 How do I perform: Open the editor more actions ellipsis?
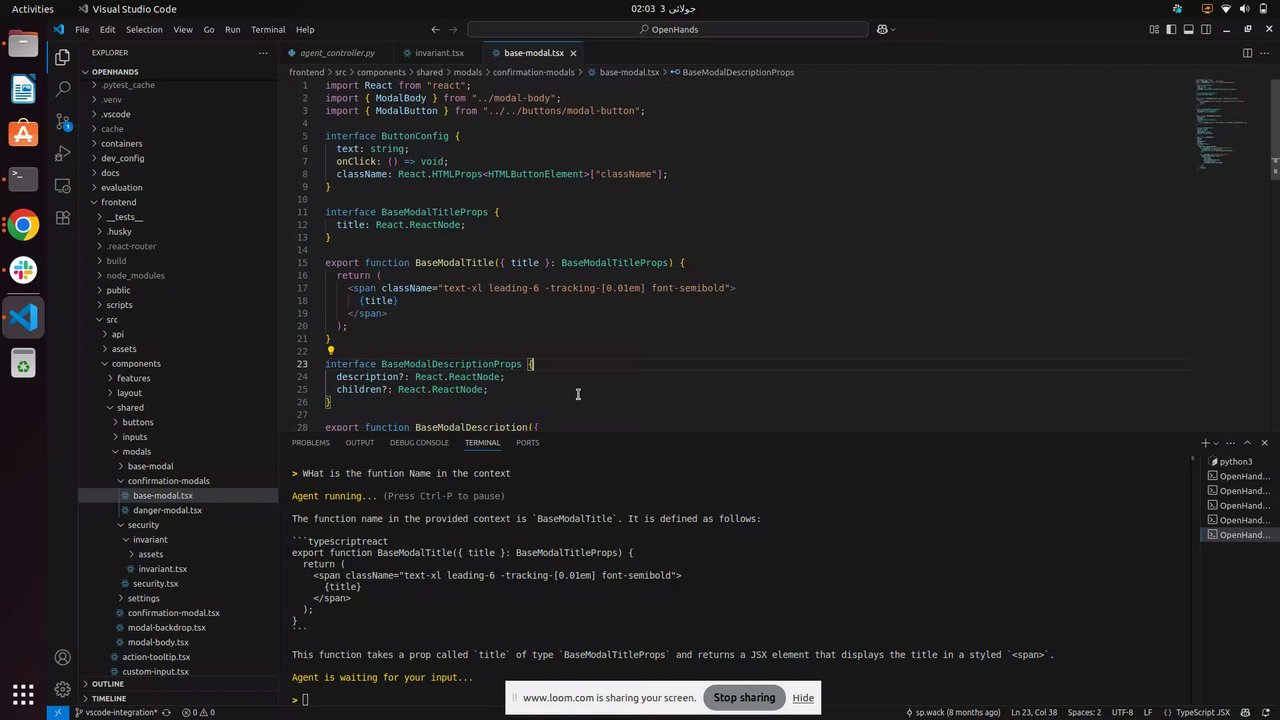(1265, 53)
